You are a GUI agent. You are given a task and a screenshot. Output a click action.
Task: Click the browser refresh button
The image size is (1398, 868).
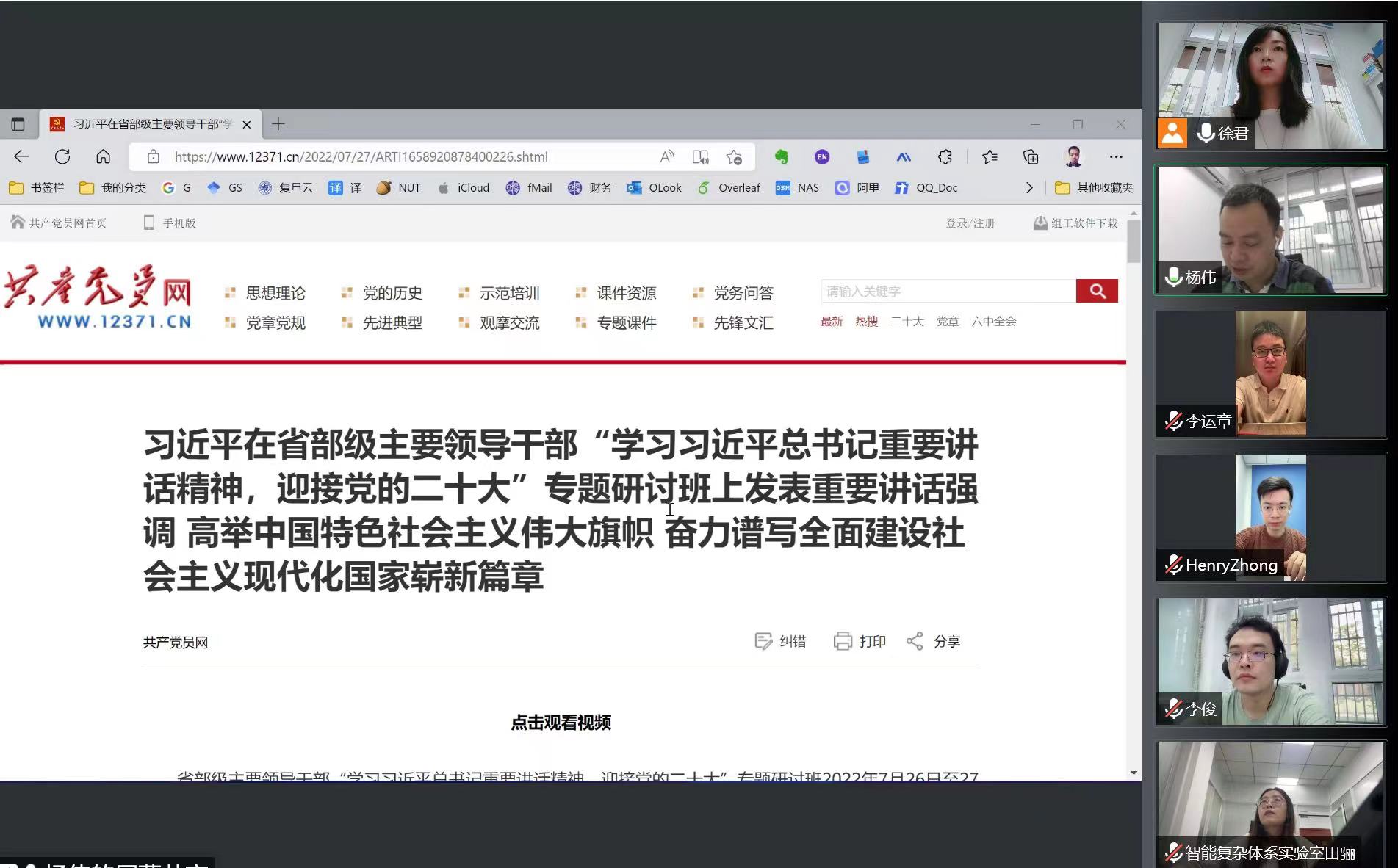pos(62,156)
